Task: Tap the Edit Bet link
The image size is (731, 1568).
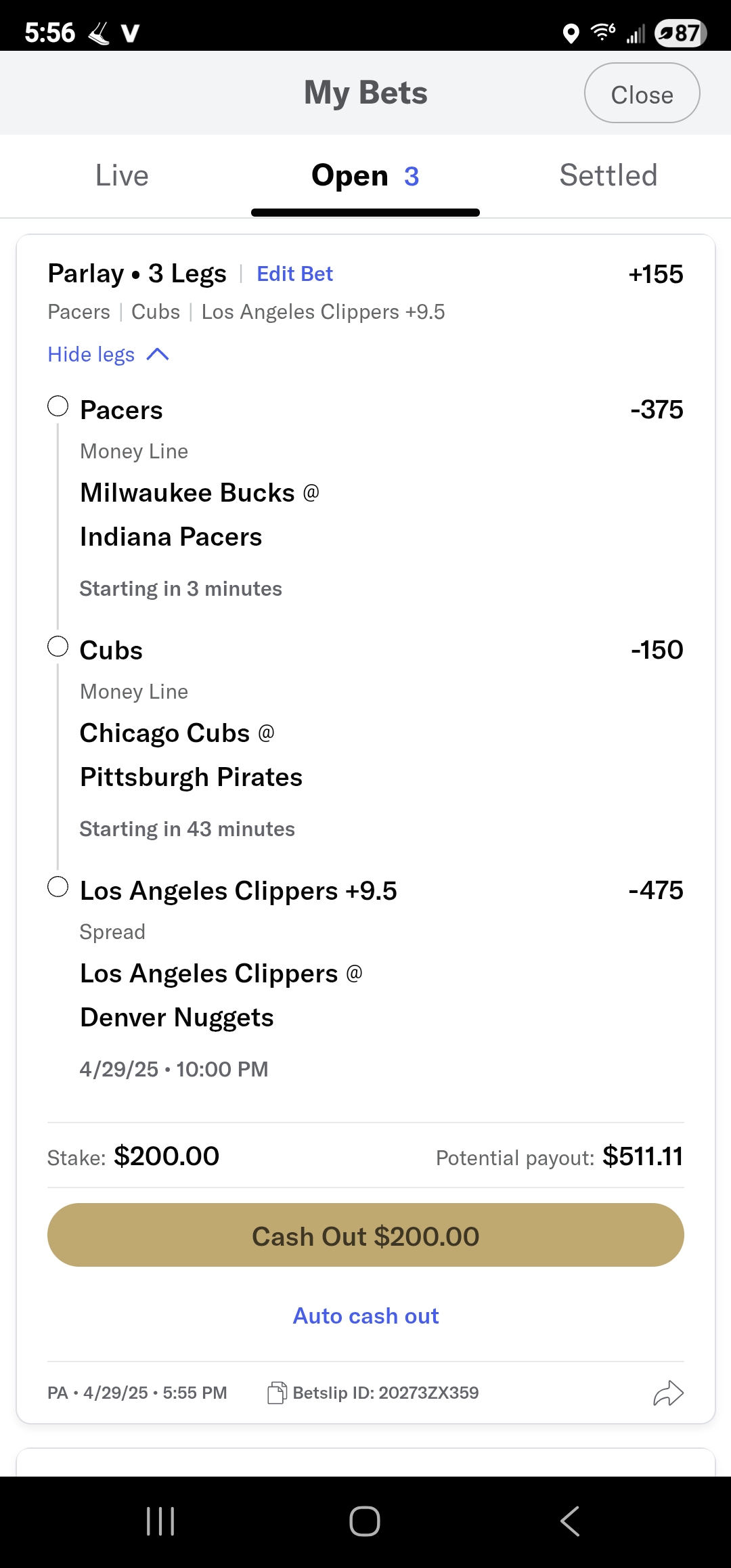Action: click(294, 274)
